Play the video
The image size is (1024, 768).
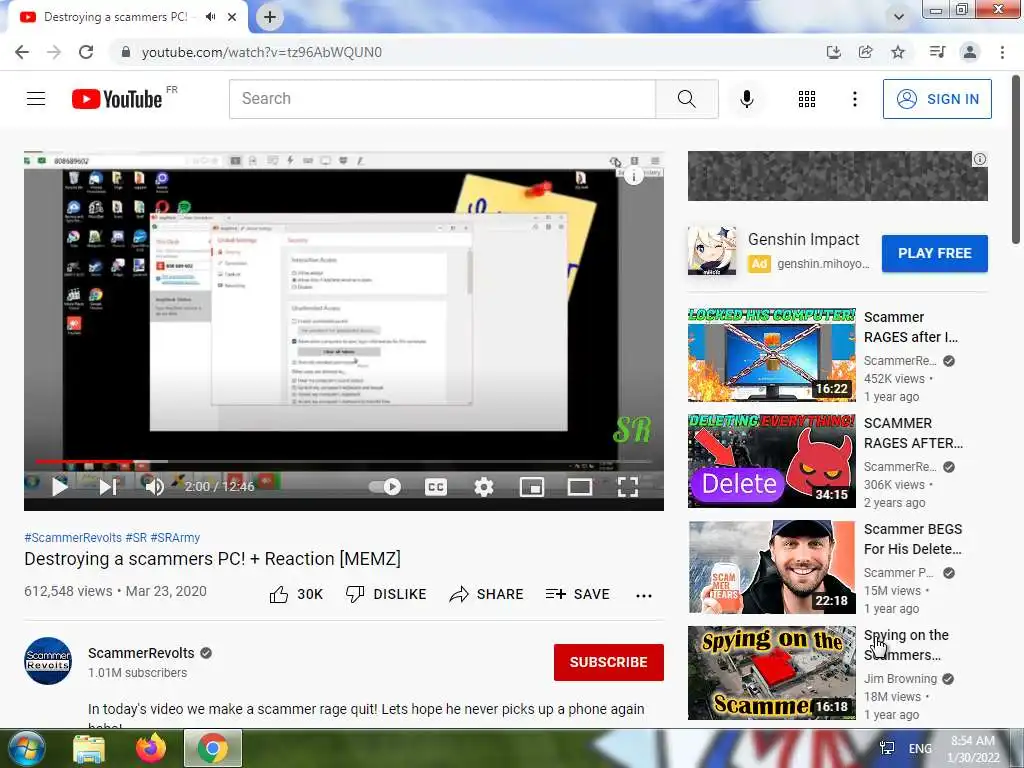[59, 487]
